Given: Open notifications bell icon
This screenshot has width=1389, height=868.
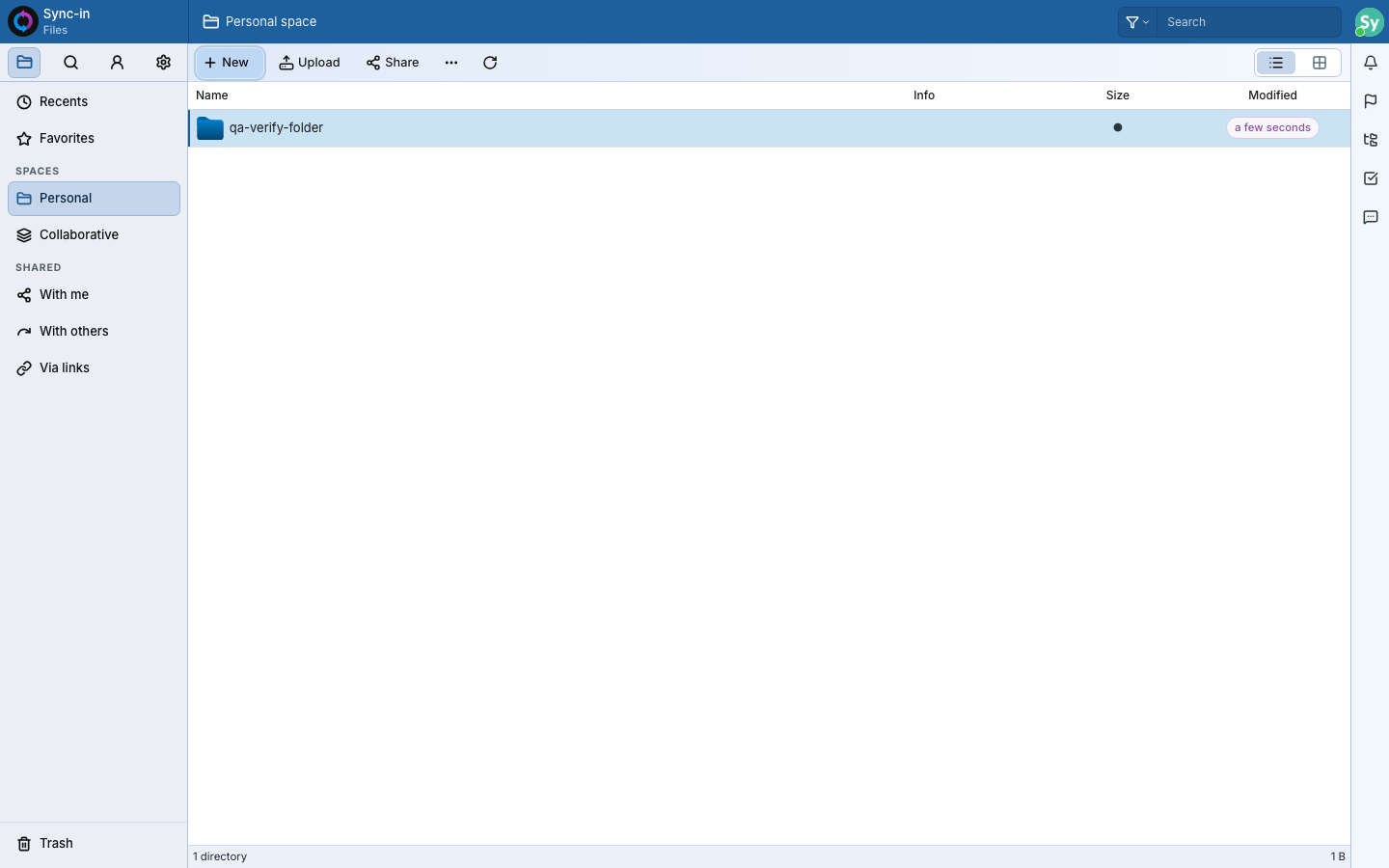Looking at the screenshot, I should click(1371, 63).
